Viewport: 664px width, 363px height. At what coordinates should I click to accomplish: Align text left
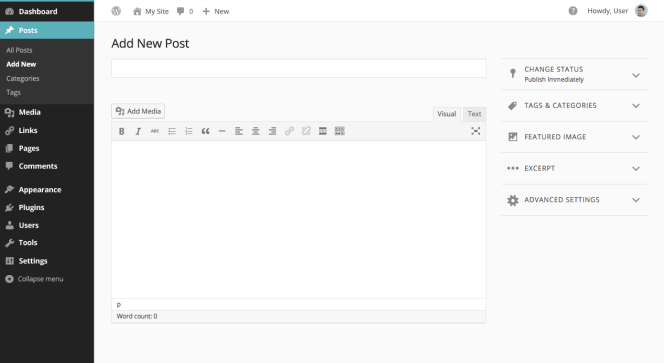point(239,131)
